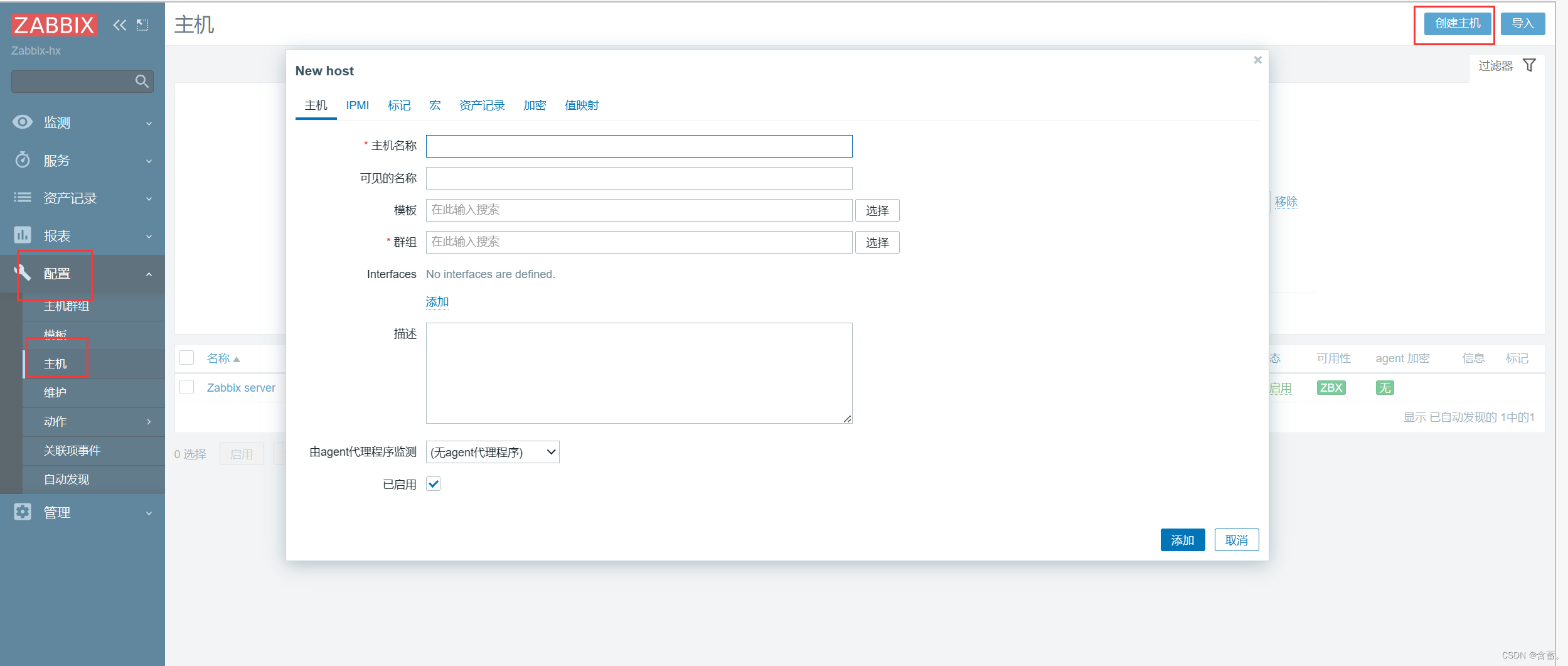Switch to the 资产记录 tab in dialog
1568x666 pixels.
tap(482, 105)
